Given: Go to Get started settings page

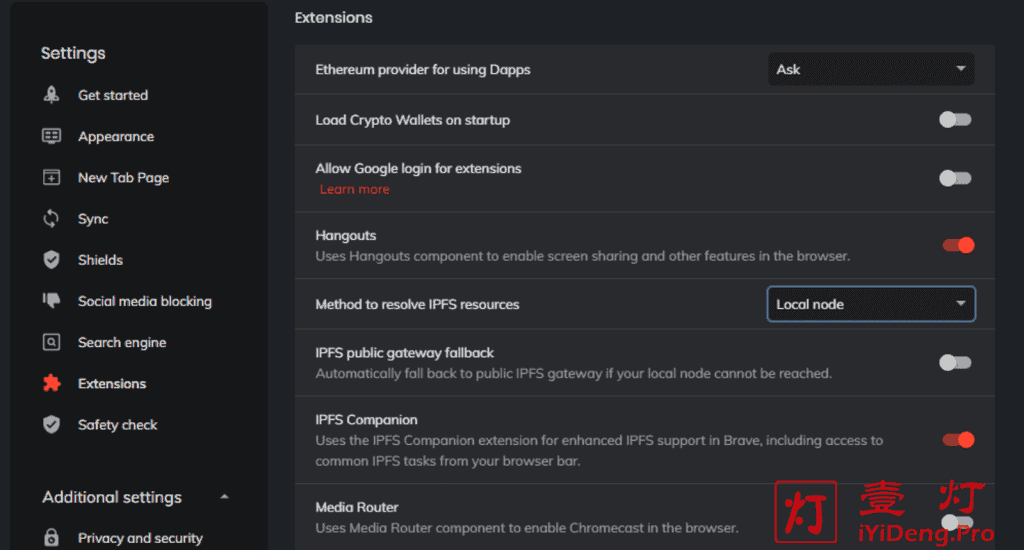Looking at the screenshot, I should (x=112, y=95).
